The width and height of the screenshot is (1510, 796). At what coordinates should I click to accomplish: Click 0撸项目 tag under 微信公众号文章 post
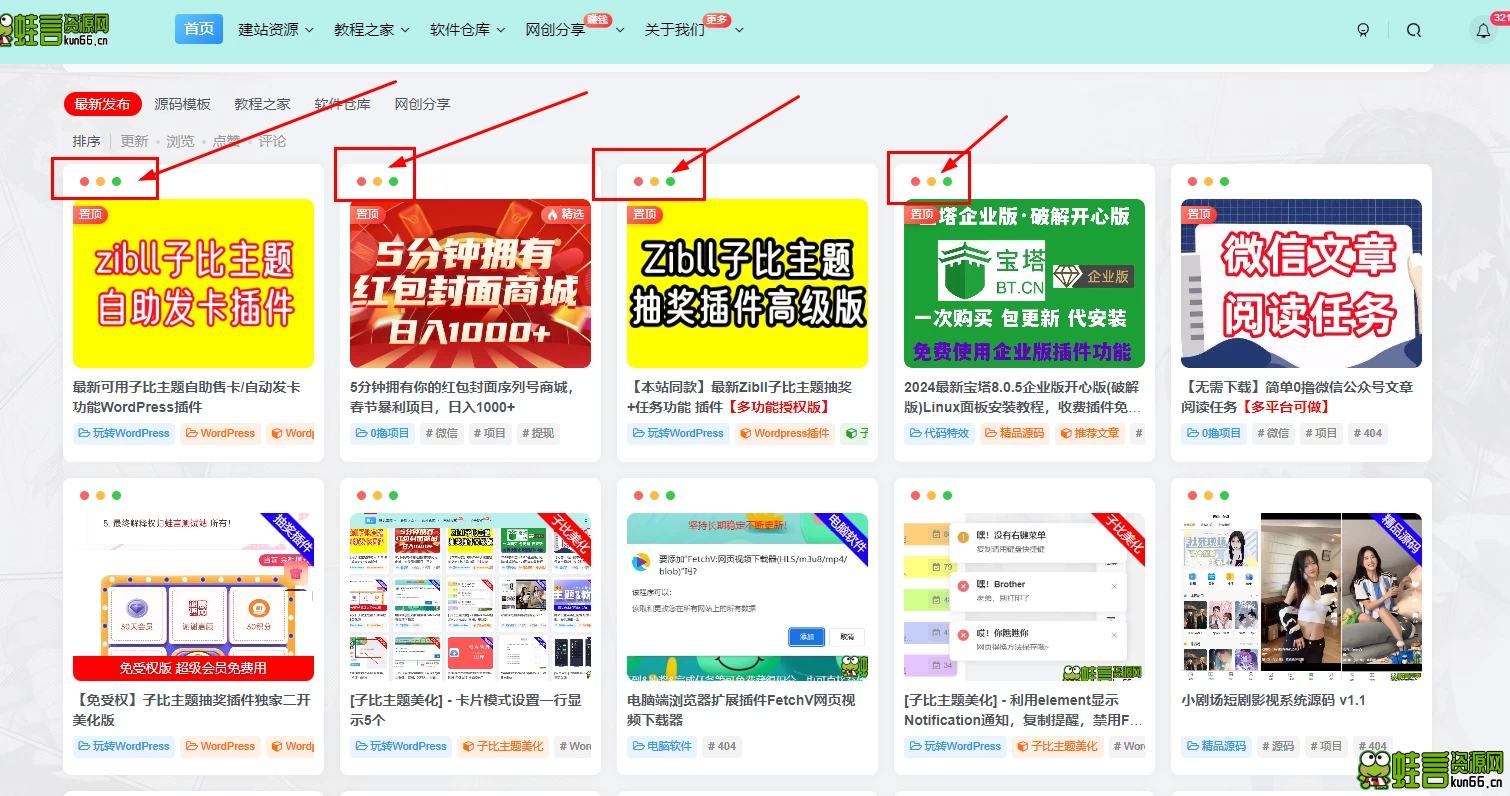click(x=1215, y=433)
